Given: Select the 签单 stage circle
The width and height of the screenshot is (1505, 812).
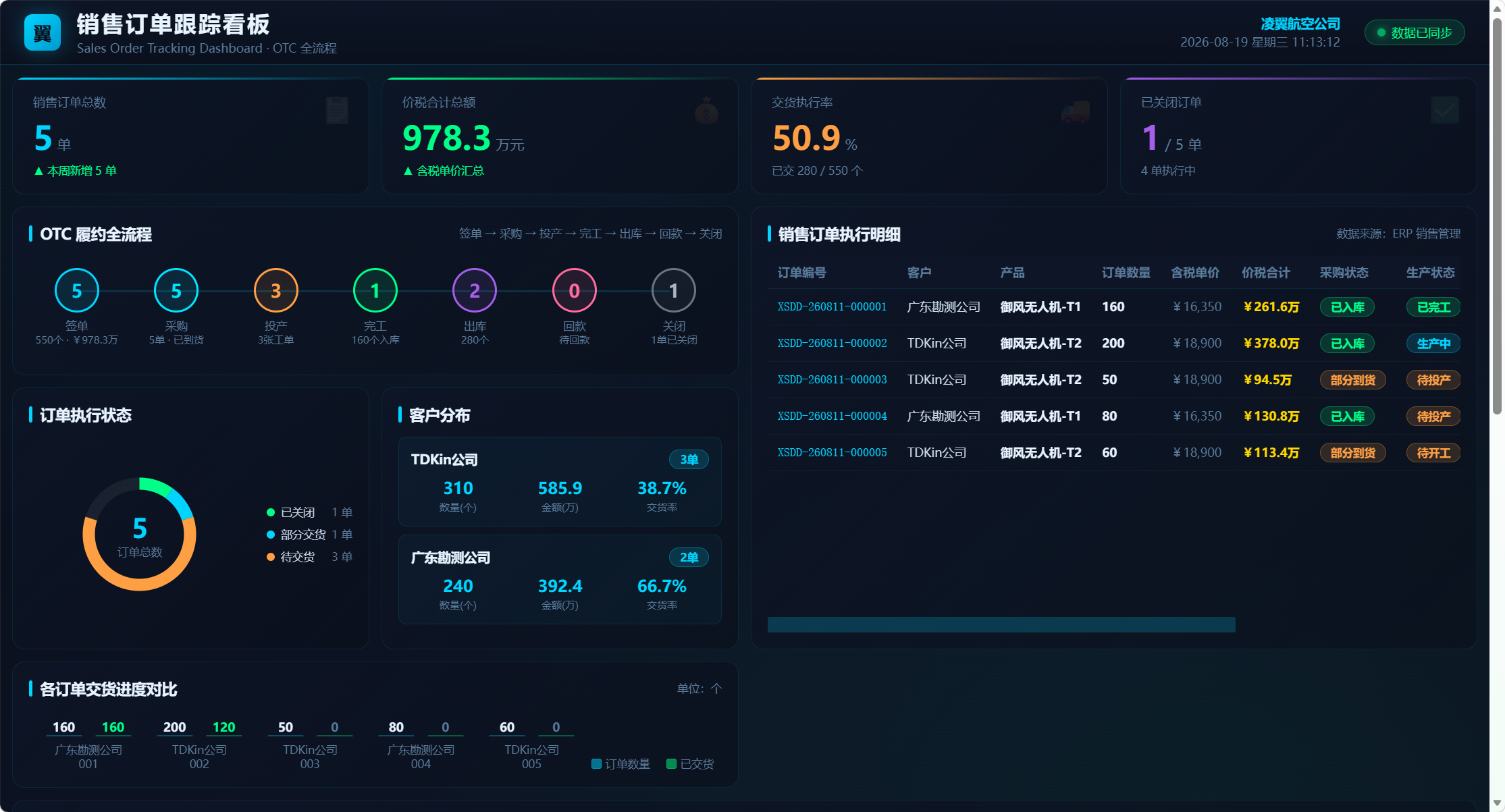Looking at the screenshot, I should click(77, 291).
